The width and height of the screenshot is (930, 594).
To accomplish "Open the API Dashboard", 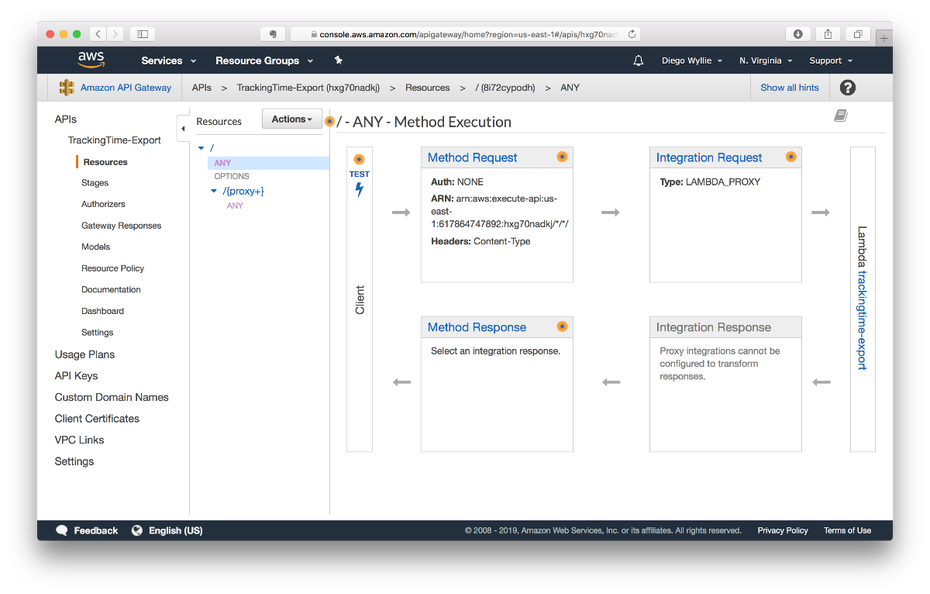I will [103, 311].
